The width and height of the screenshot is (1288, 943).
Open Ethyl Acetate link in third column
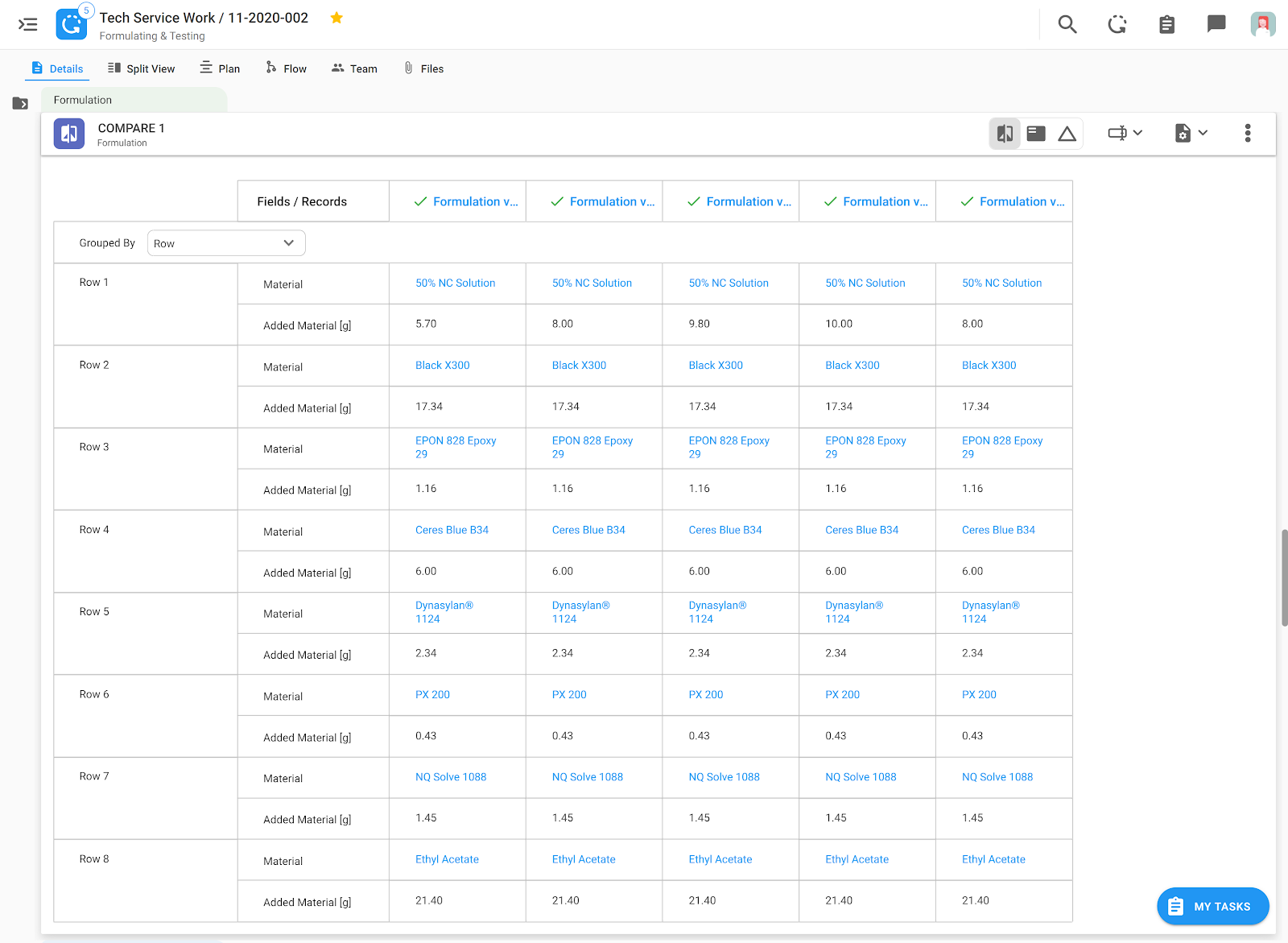[720, 859]
